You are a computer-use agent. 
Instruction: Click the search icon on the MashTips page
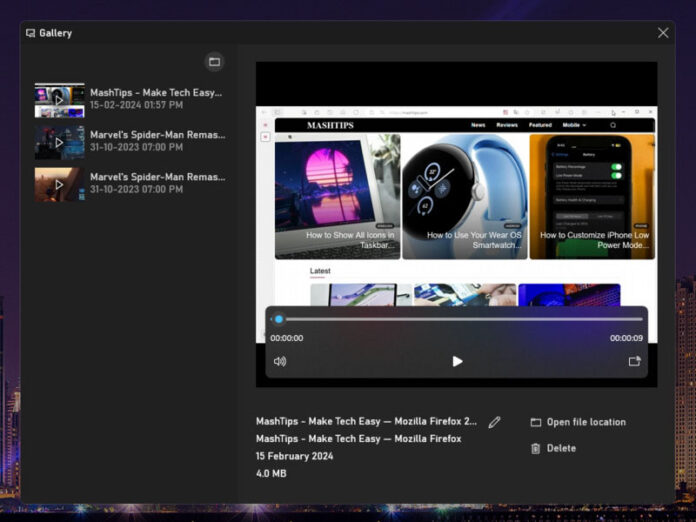click(613, 125)
